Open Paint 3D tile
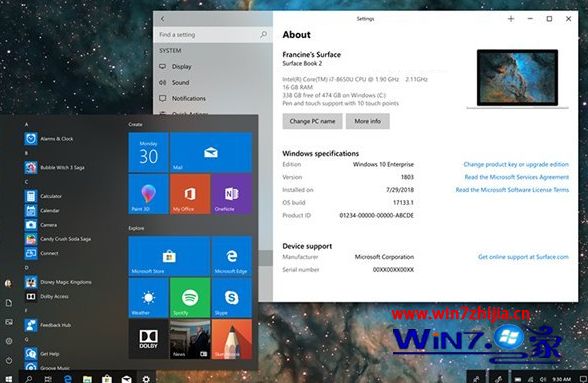 pyautogui.click(x=148, y=194)
